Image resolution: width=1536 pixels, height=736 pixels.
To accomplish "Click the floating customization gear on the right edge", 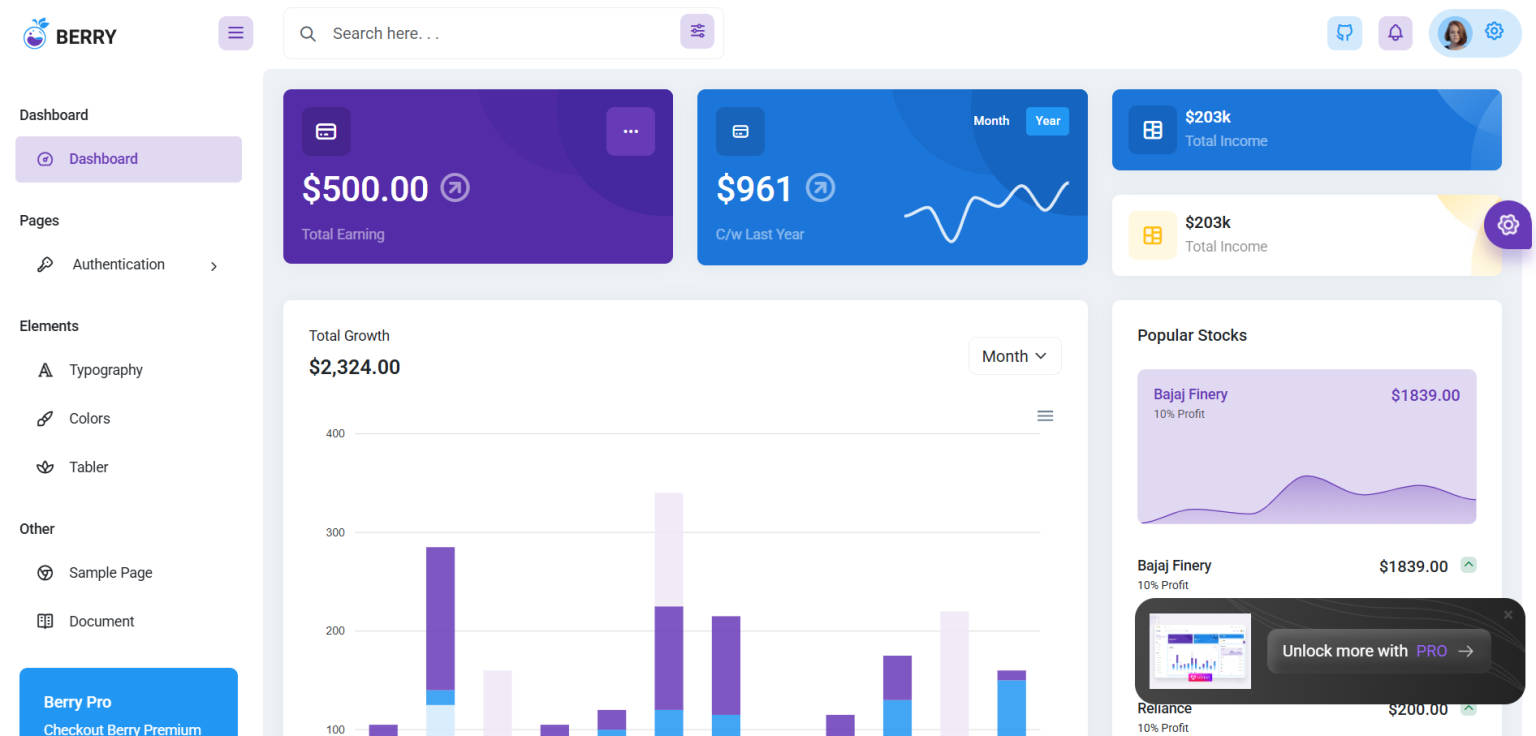I will click(x=1508, y=224).
